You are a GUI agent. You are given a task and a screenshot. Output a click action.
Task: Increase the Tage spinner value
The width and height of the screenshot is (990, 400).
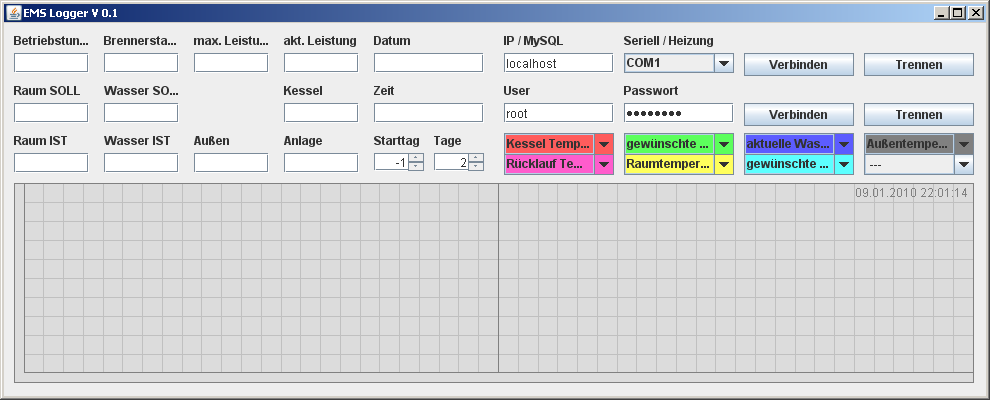click(477, 158)
